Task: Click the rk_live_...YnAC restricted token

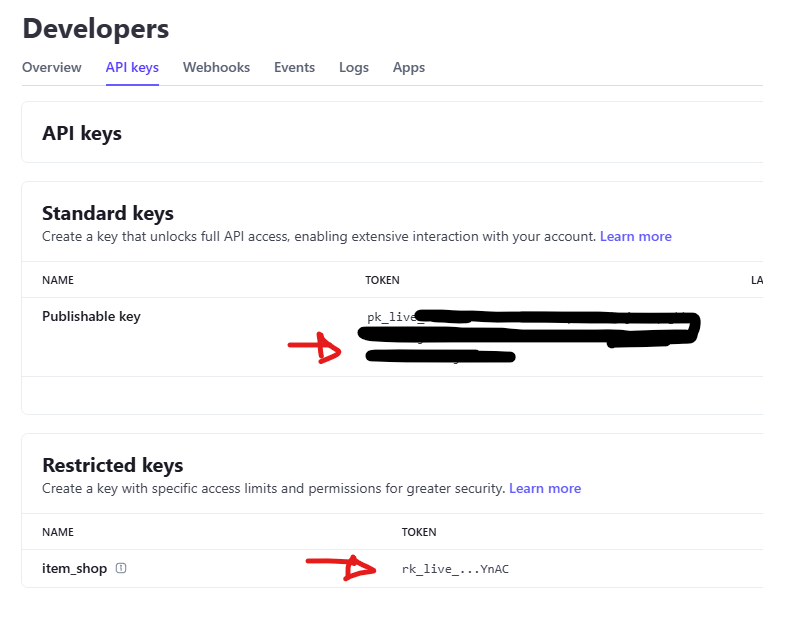Action: (x=455, y=570)
